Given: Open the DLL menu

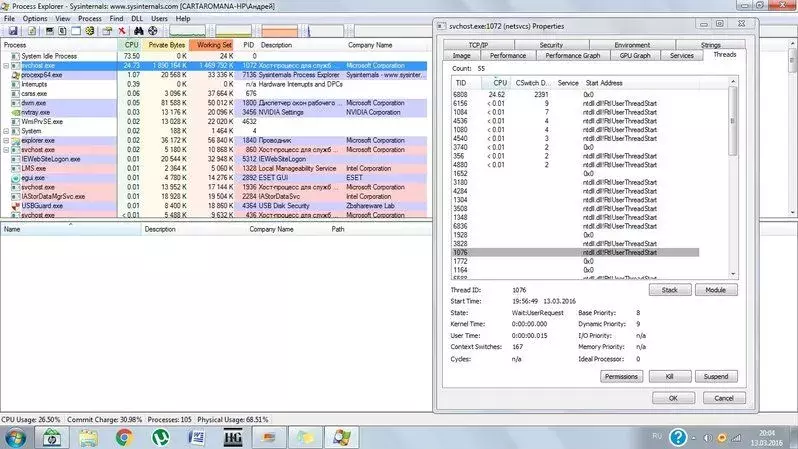Looking at the screenshot, I should tap(137, 18).
